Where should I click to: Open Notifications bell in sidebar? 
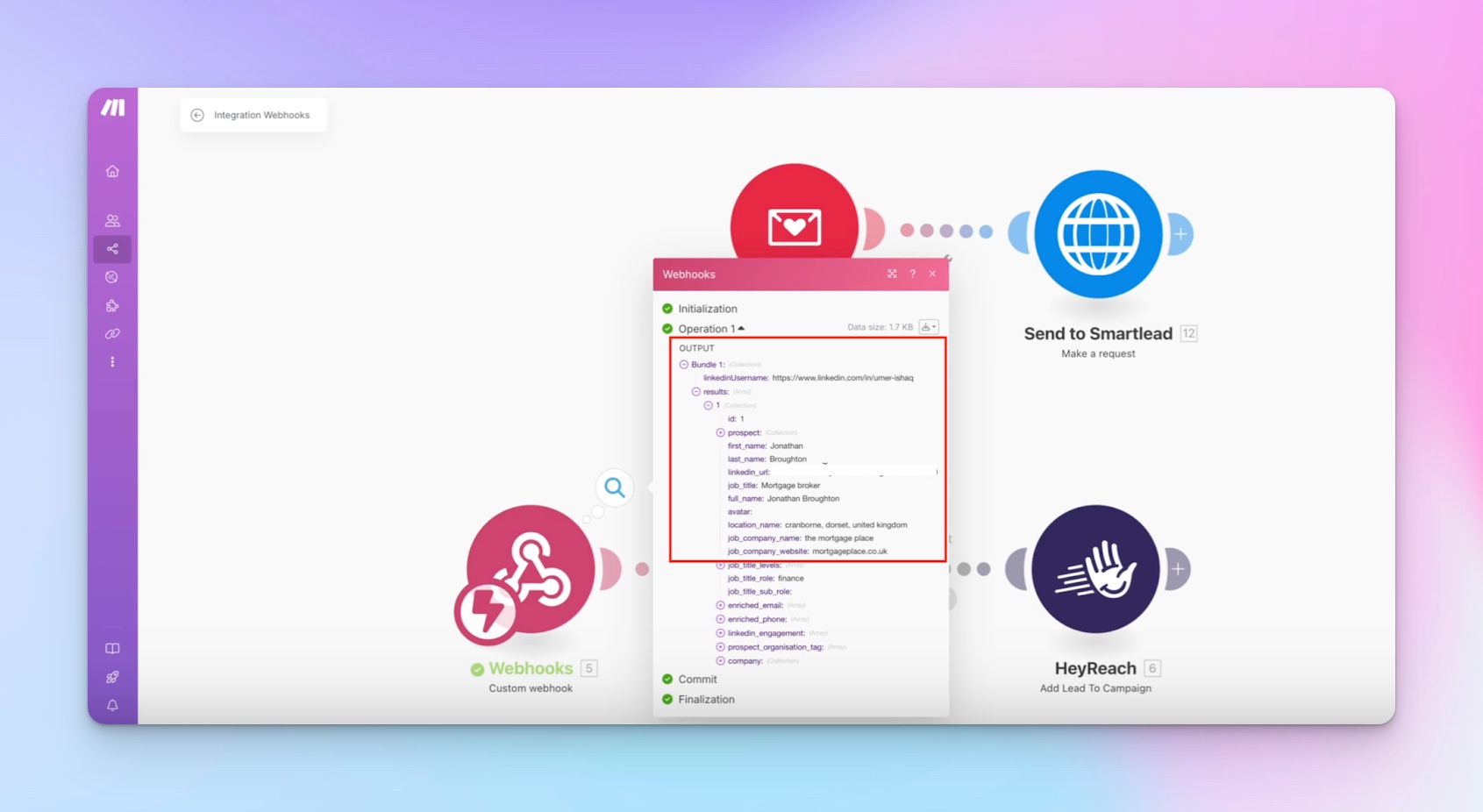(x=112, y=706)
